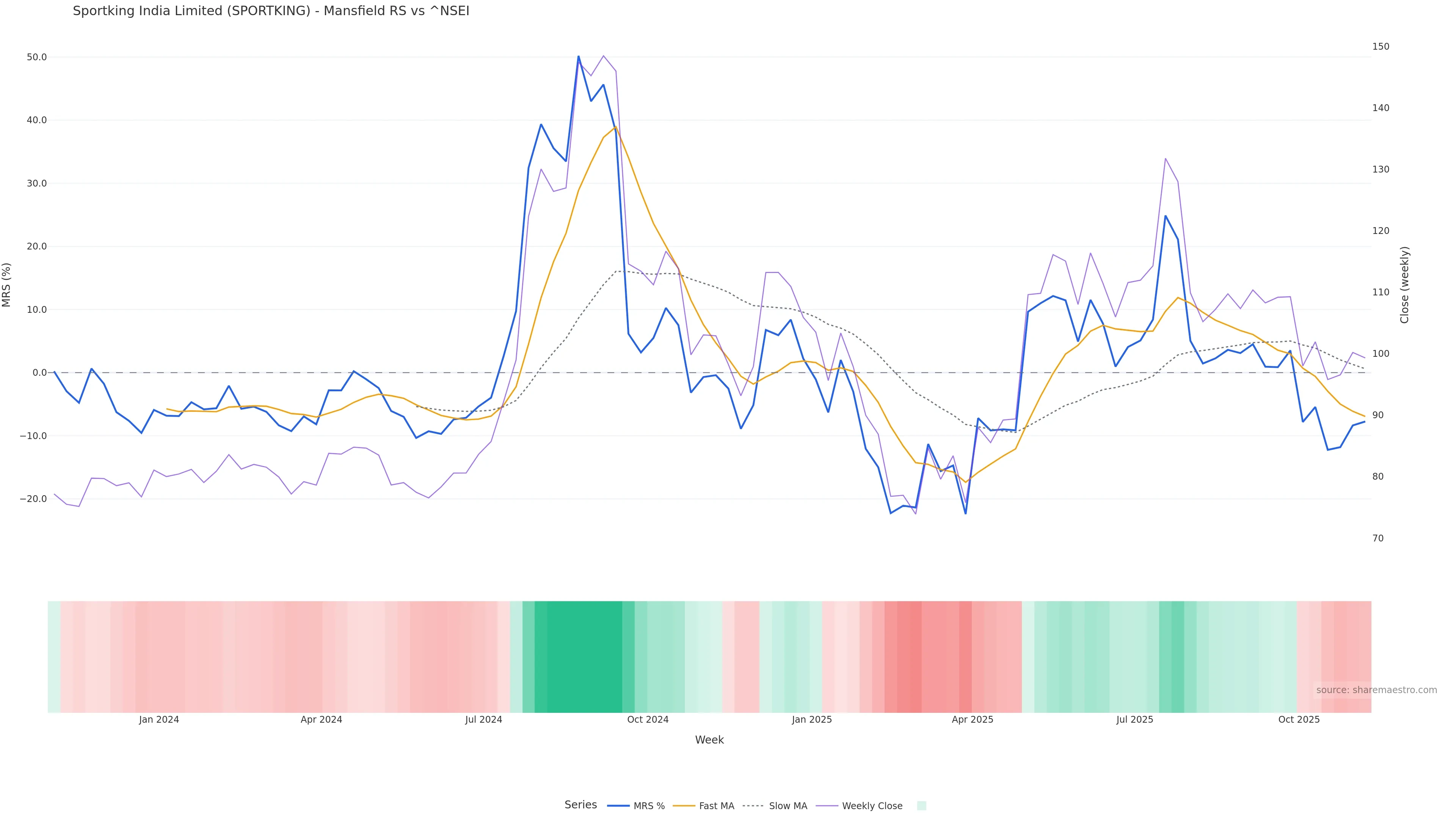
Task: Click the pale green legend swatch
Action: pyautogui.click(x=921, y=806)
